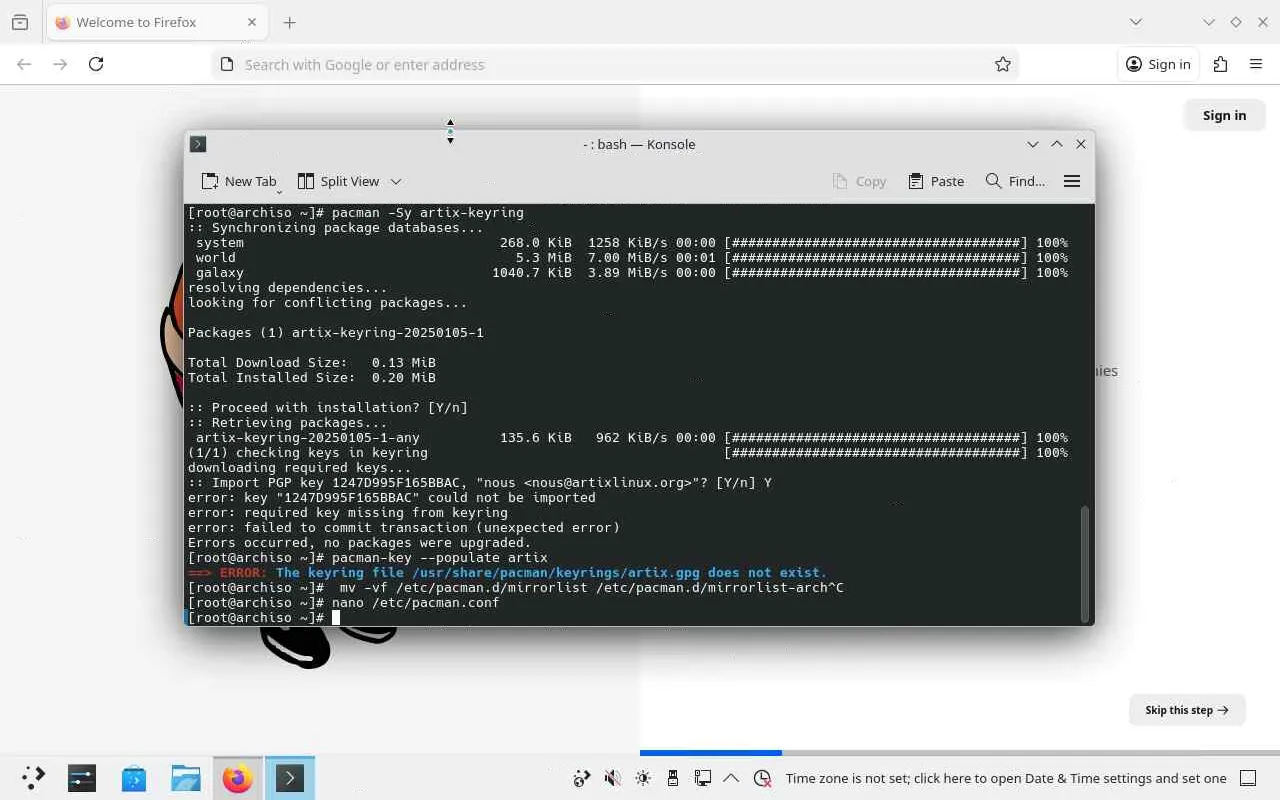Image resolution: width=1280 pixels, height=800 pixels.
Task: Click the 'nano /etc/pacman.conf' command text
Action: tap(416, 603)
